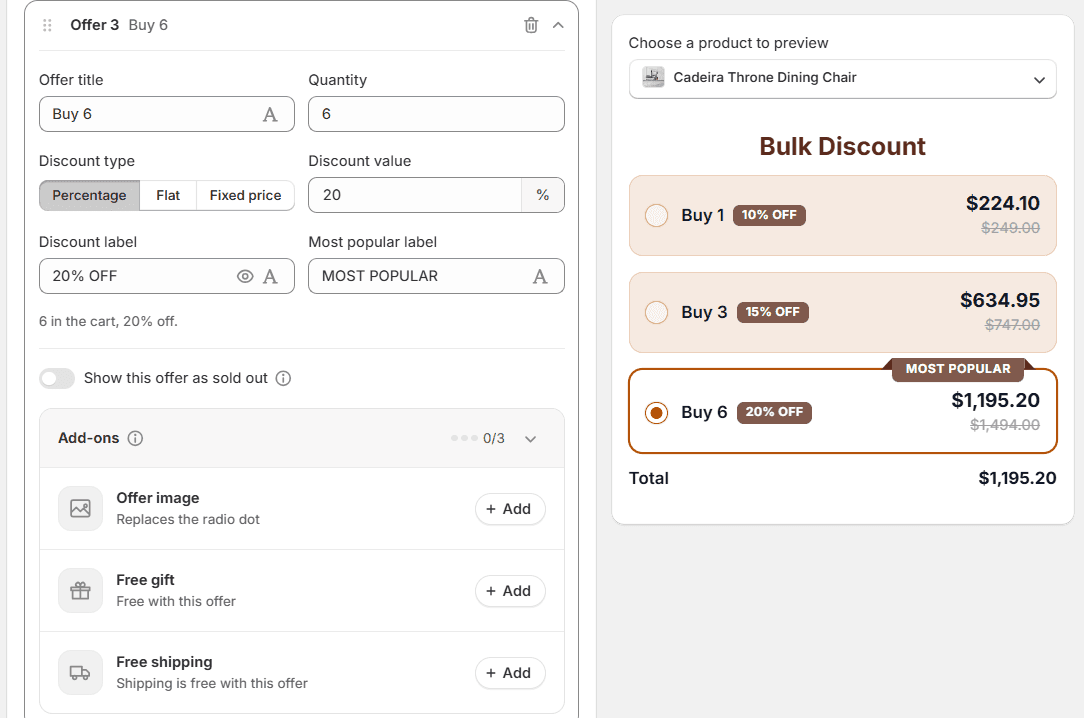
Task: Delete Offer 3 with the trash icon
Action: (531, 25)
